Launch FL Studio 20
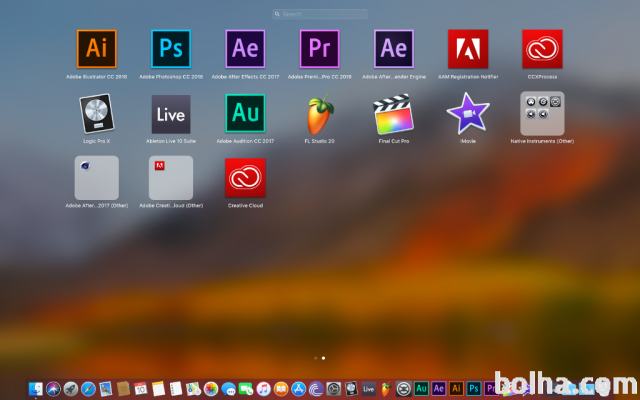Viewport: 640px width, 400px height. click(x=320, y=114)
